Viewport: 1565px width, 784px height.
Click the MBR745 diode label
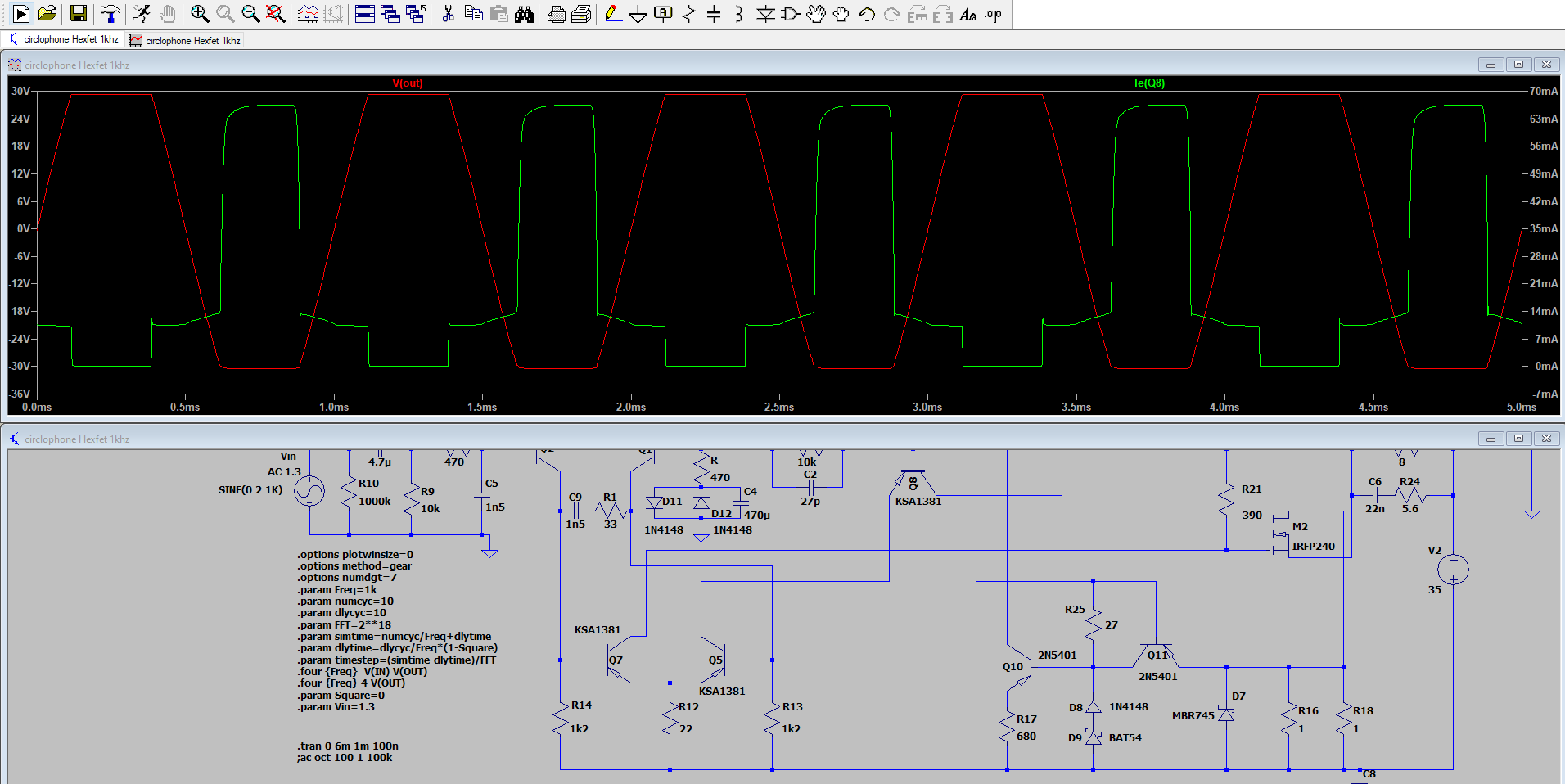tap(1193, 715)
